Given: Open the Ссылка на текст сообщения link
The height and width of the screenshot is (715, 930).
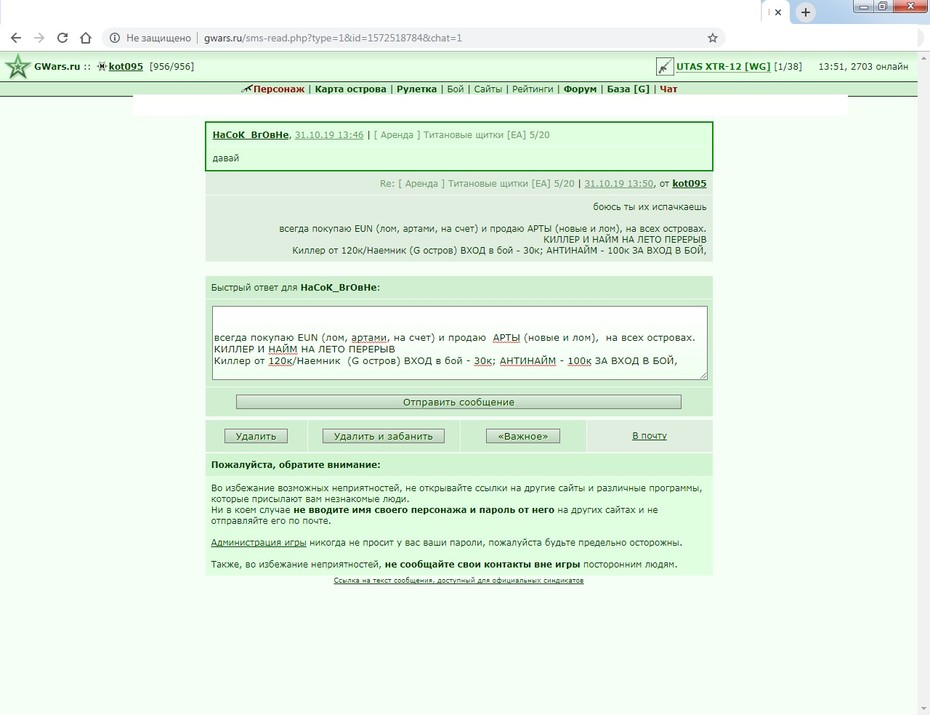Looking at the screenshot, I should [458, 580].
